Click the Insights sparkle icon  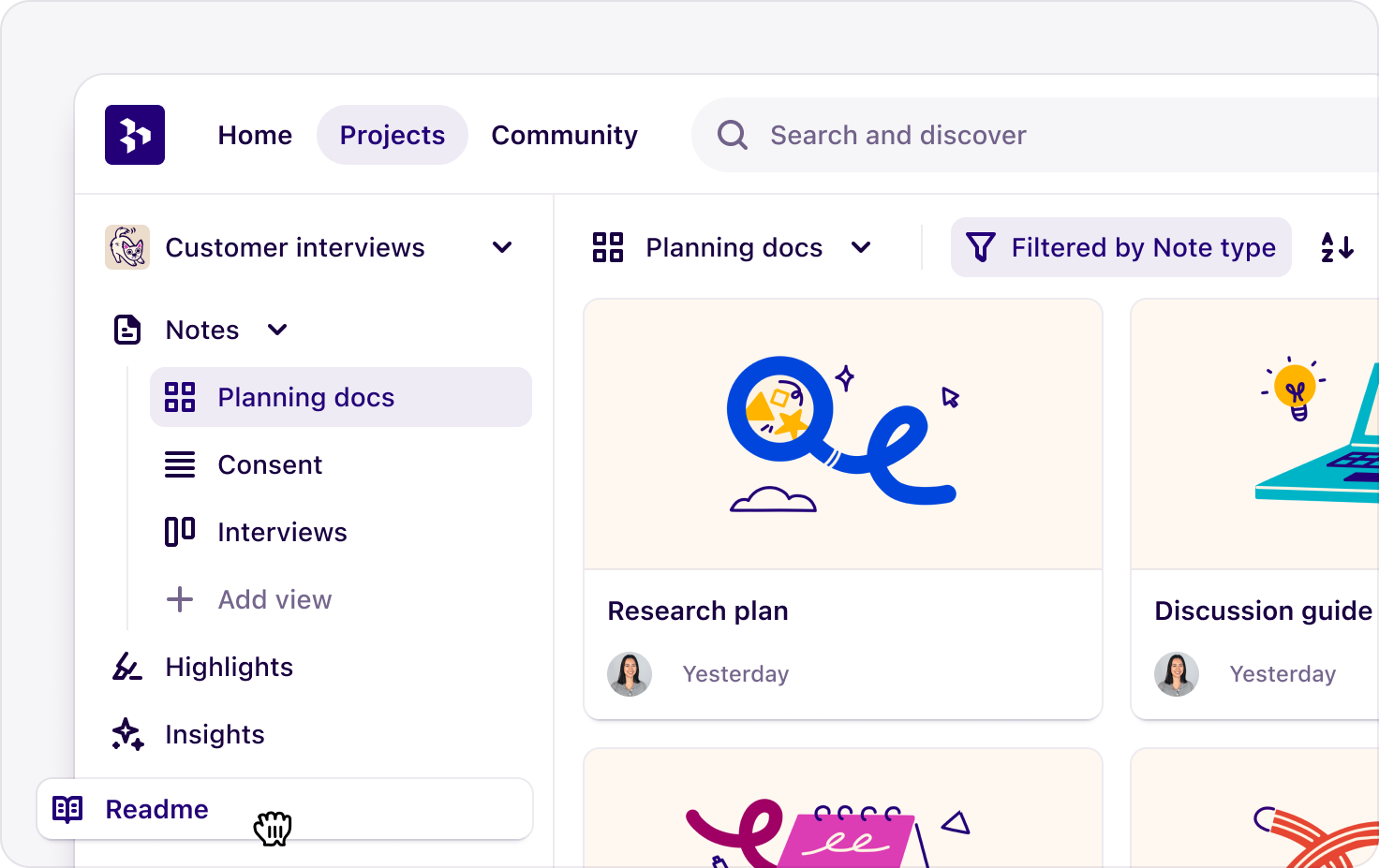(x=126, y=734)
